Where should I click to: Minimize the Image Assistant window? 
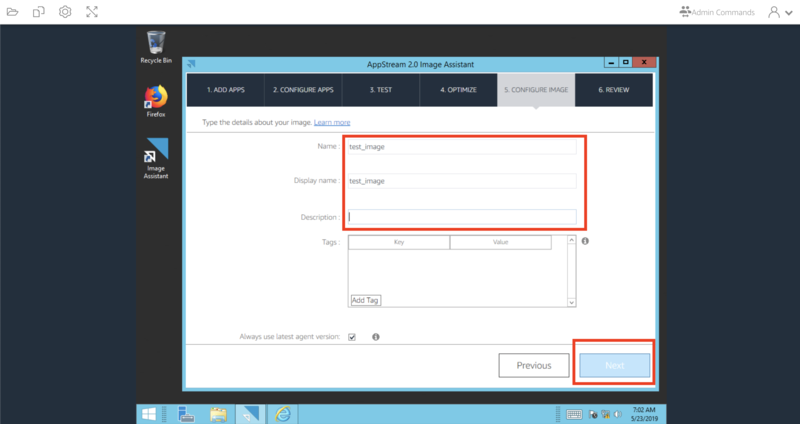coord(611,62)
